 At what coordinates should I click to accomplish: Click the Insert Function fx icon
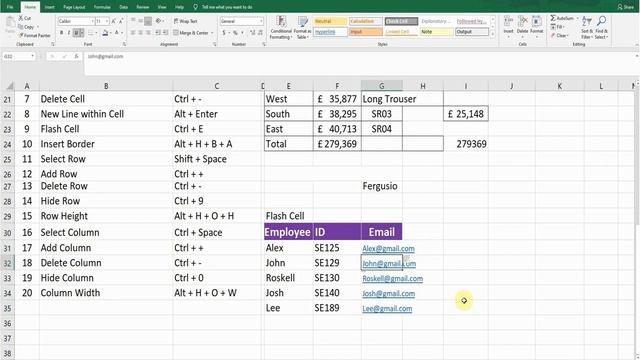[x=76, y=56]
